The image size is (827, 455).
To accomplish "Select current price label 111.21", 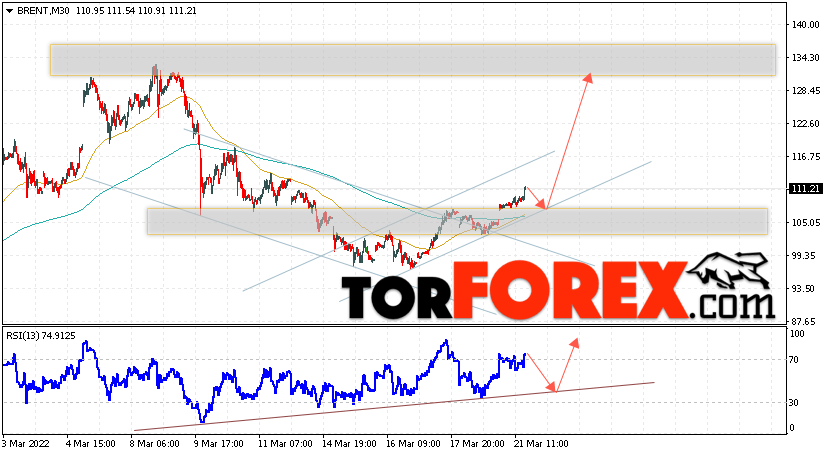I will [805, 189].
